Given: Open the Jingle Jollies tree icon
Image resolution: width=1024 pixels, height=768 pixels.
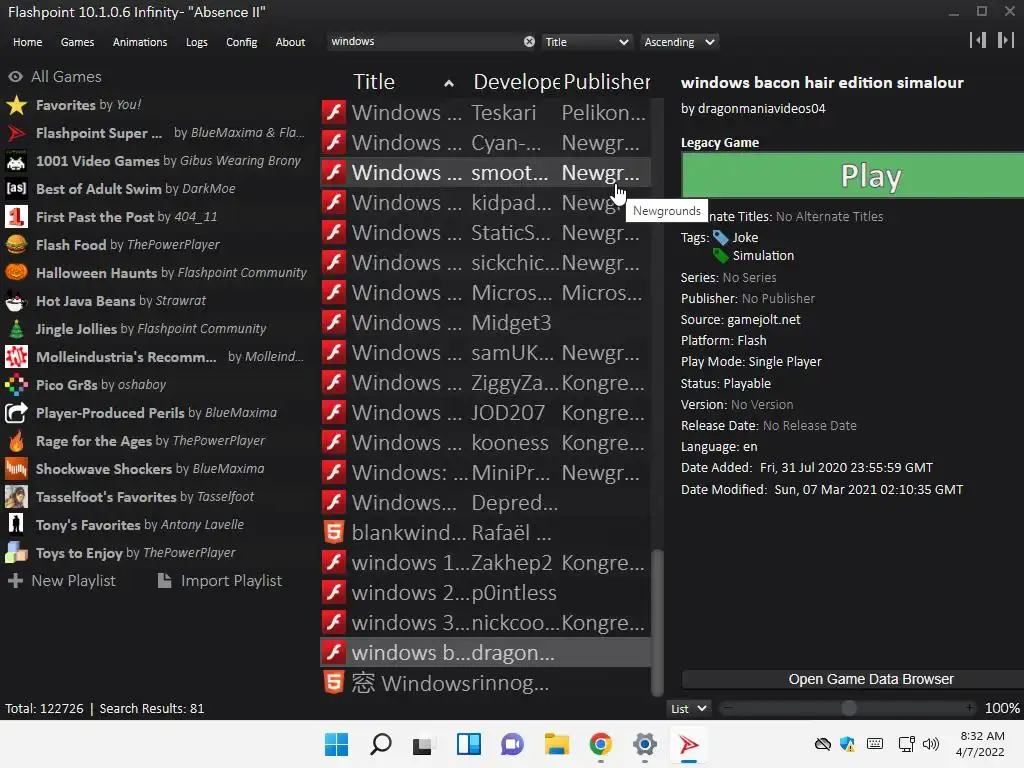Looking at the screenshot, I should click(16, 329).
